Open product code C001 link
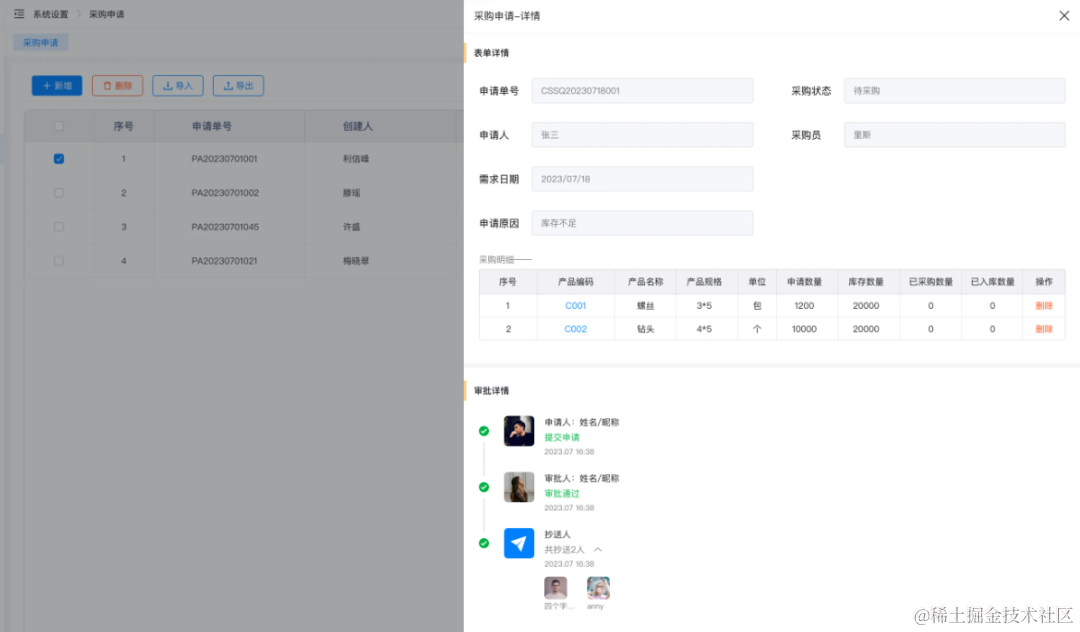The width and height of the screenshot is (1080, 632). (x=576, y=306)
